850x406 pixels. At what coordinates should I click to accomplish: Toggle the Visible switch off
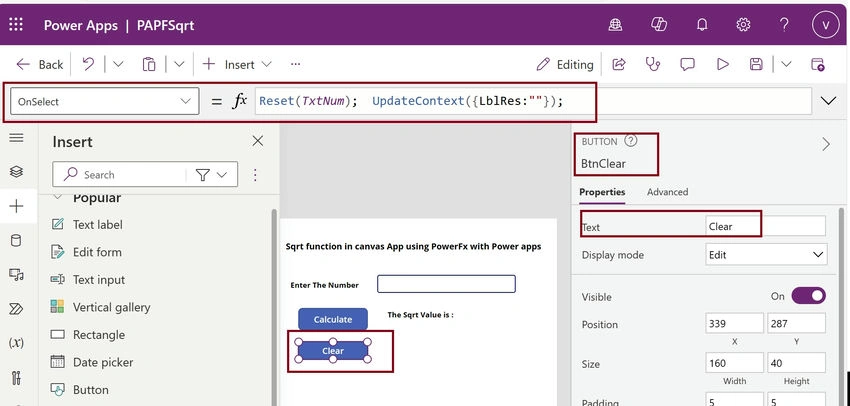[x=808, y=296]
